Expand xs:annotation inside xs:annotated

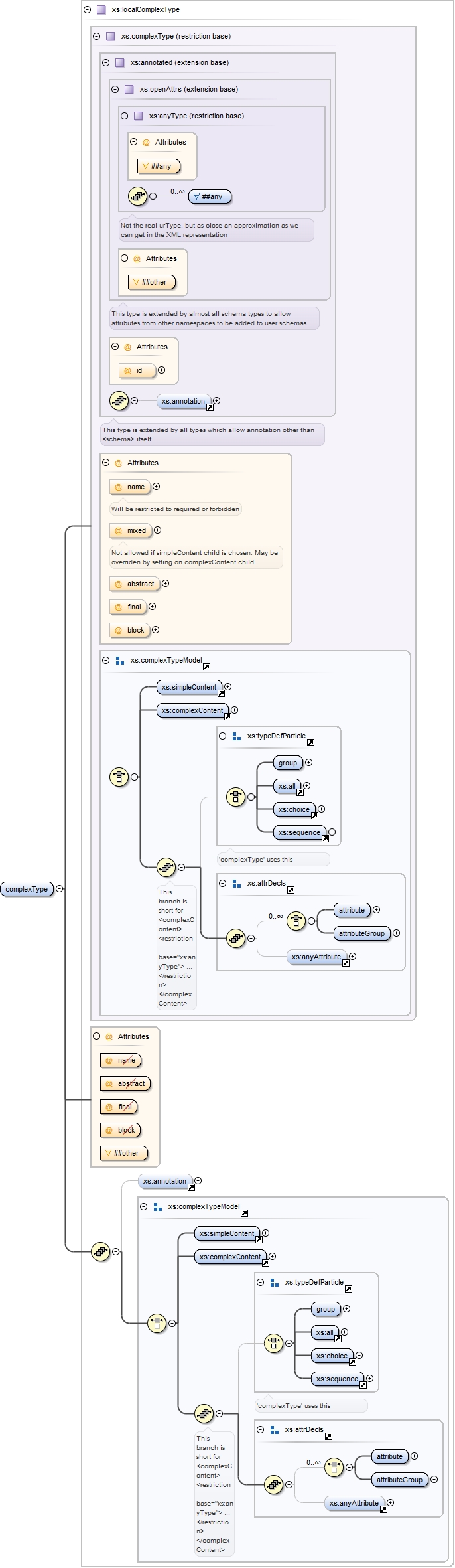tap(216, 401)
